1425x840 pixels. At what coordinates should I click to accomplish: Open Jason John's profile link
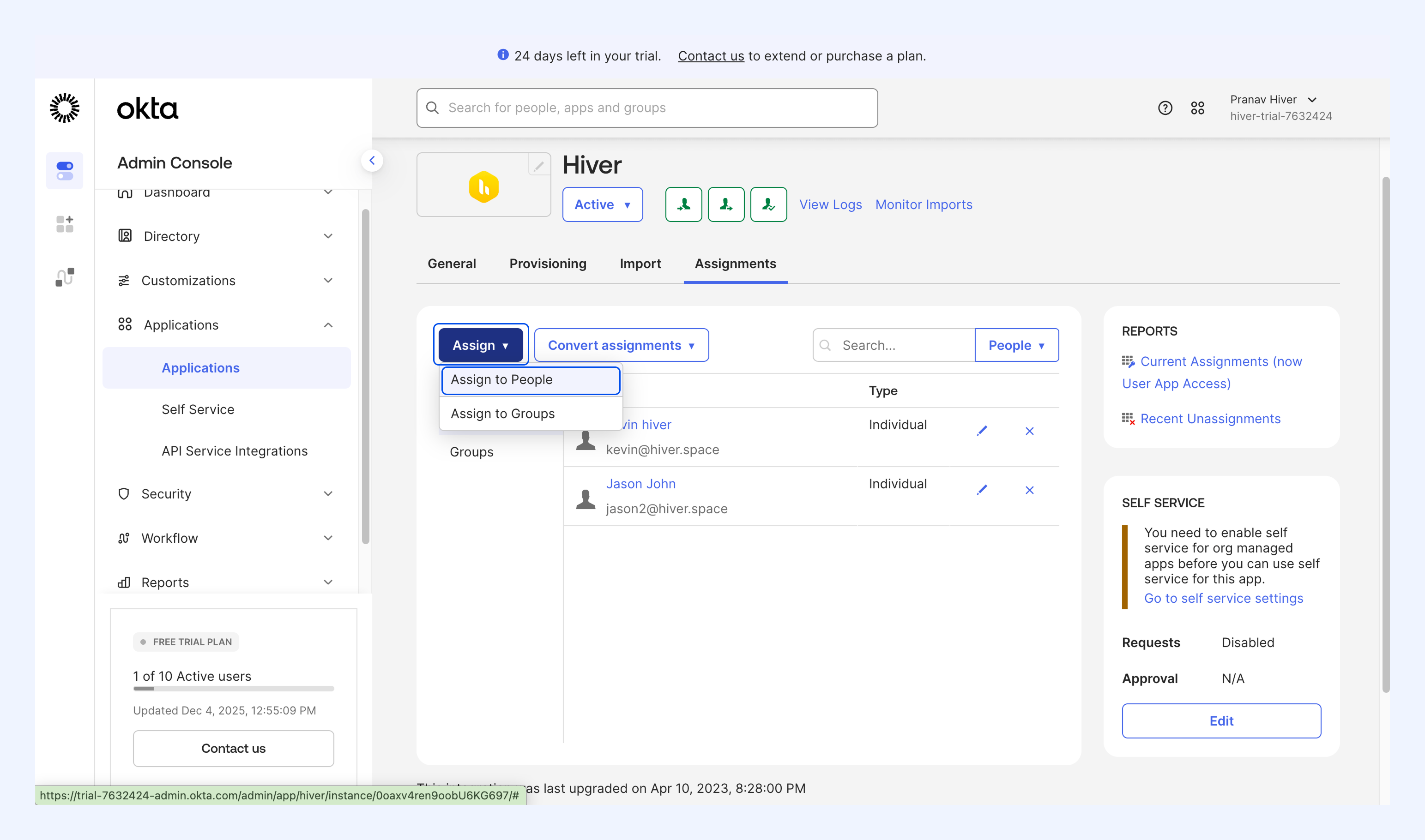click(641, 484)
